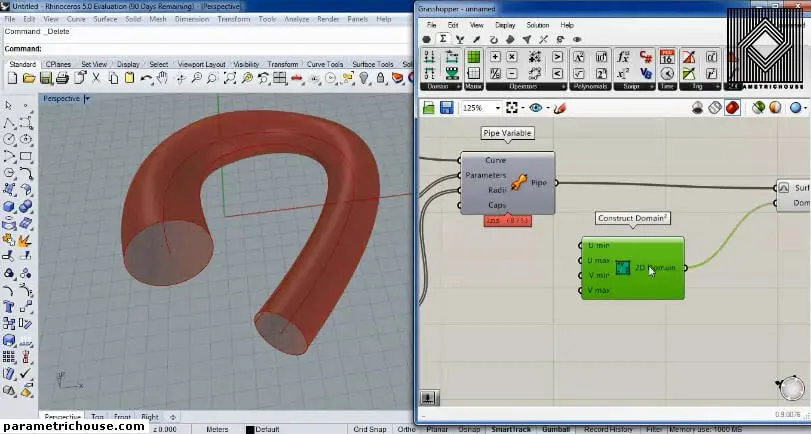Click the Save icon in Rhino toolbar
The width and height of the screenshot is (811, 434).
[44, 78]
